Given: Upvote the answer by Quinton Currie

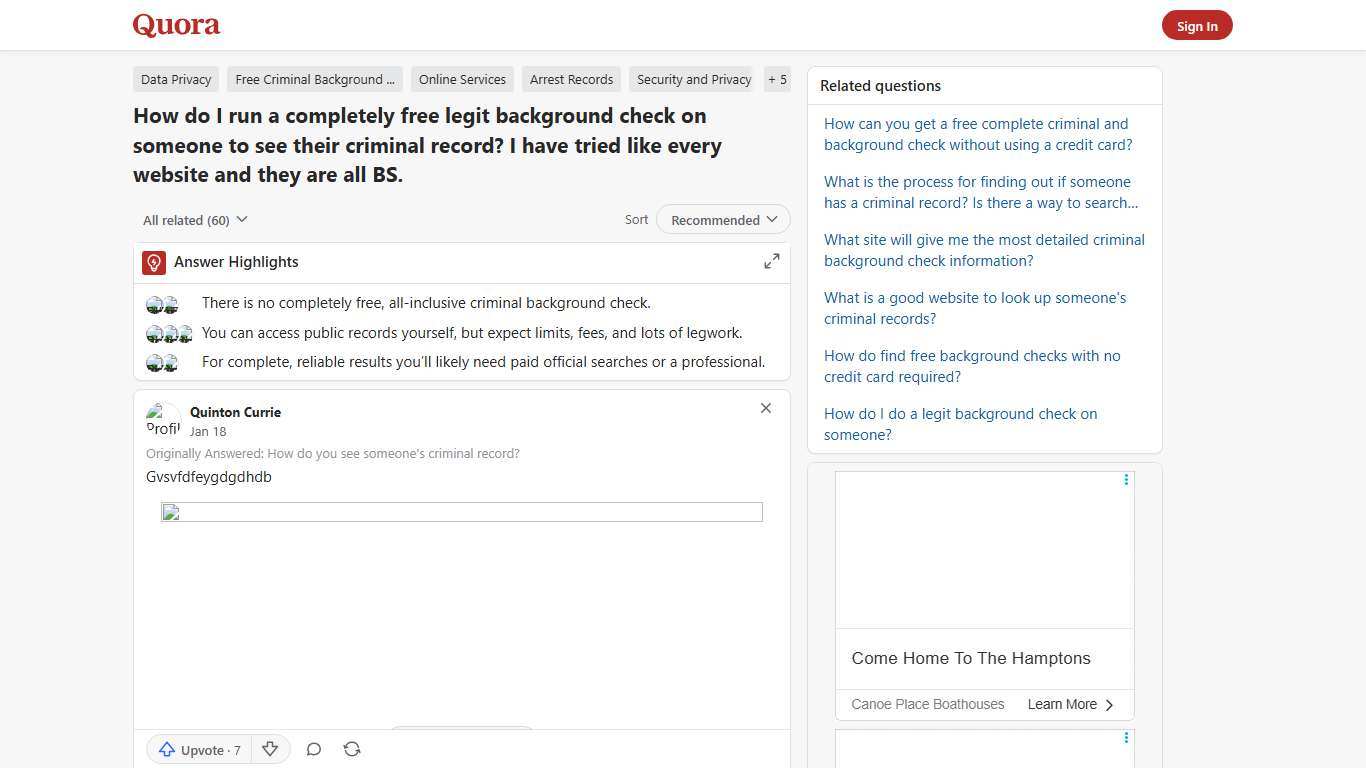Looking at the screenshot, I should click(x=198, y=749).
